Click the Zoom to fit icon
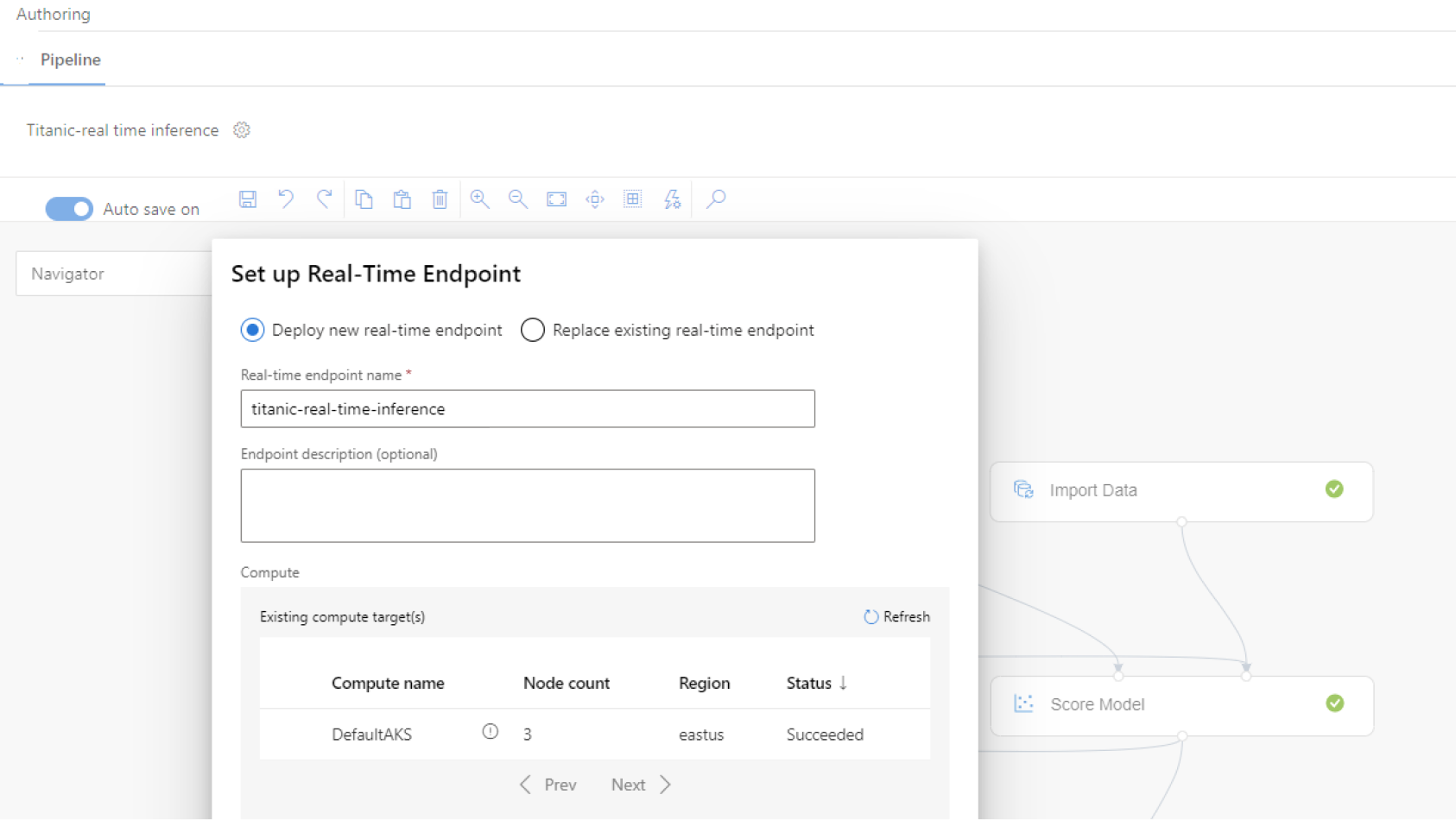The width and height of the screenshot is (1456, 820). point(556,199)
